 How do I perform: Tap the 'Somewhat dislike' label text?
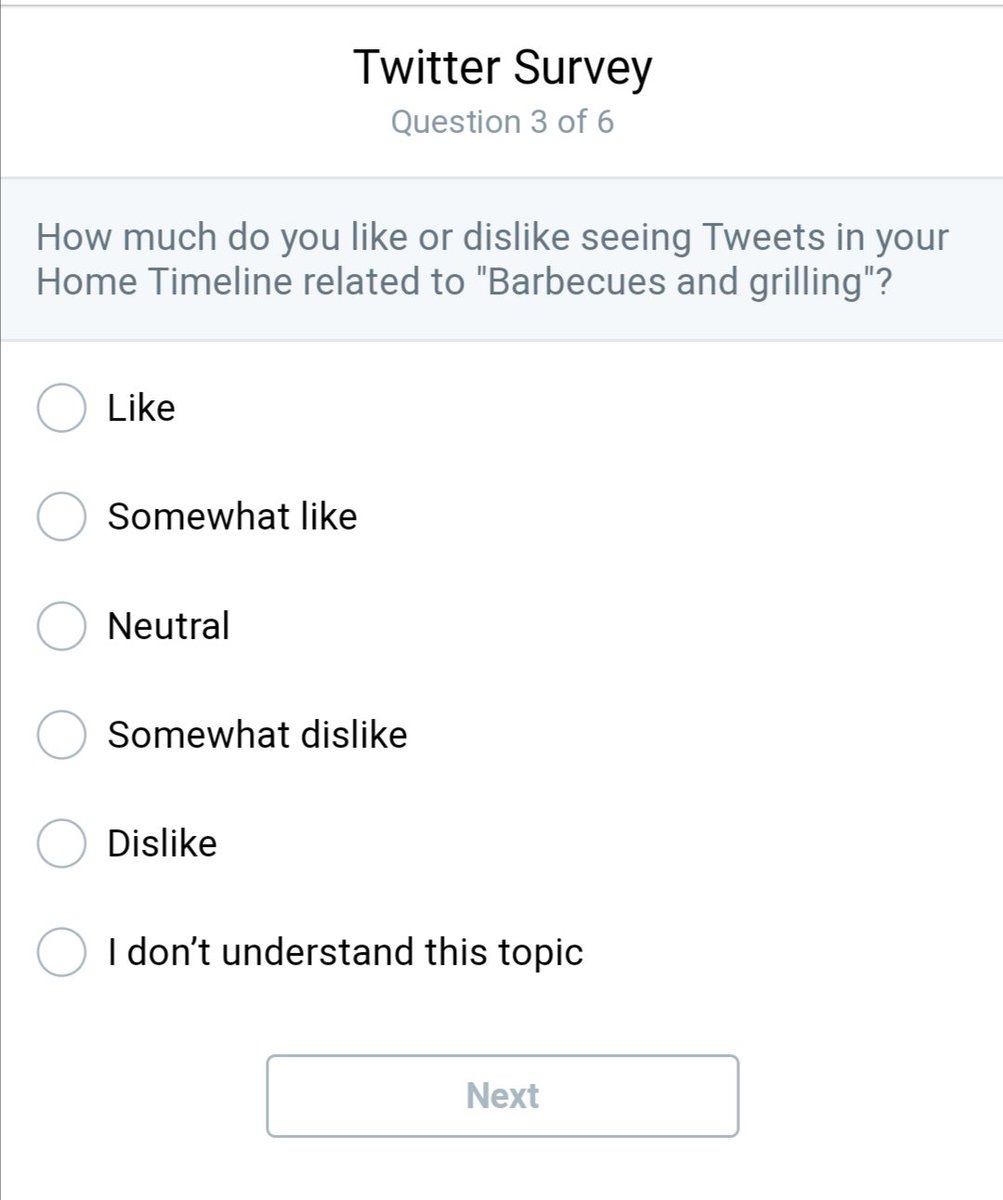[257, 735]
